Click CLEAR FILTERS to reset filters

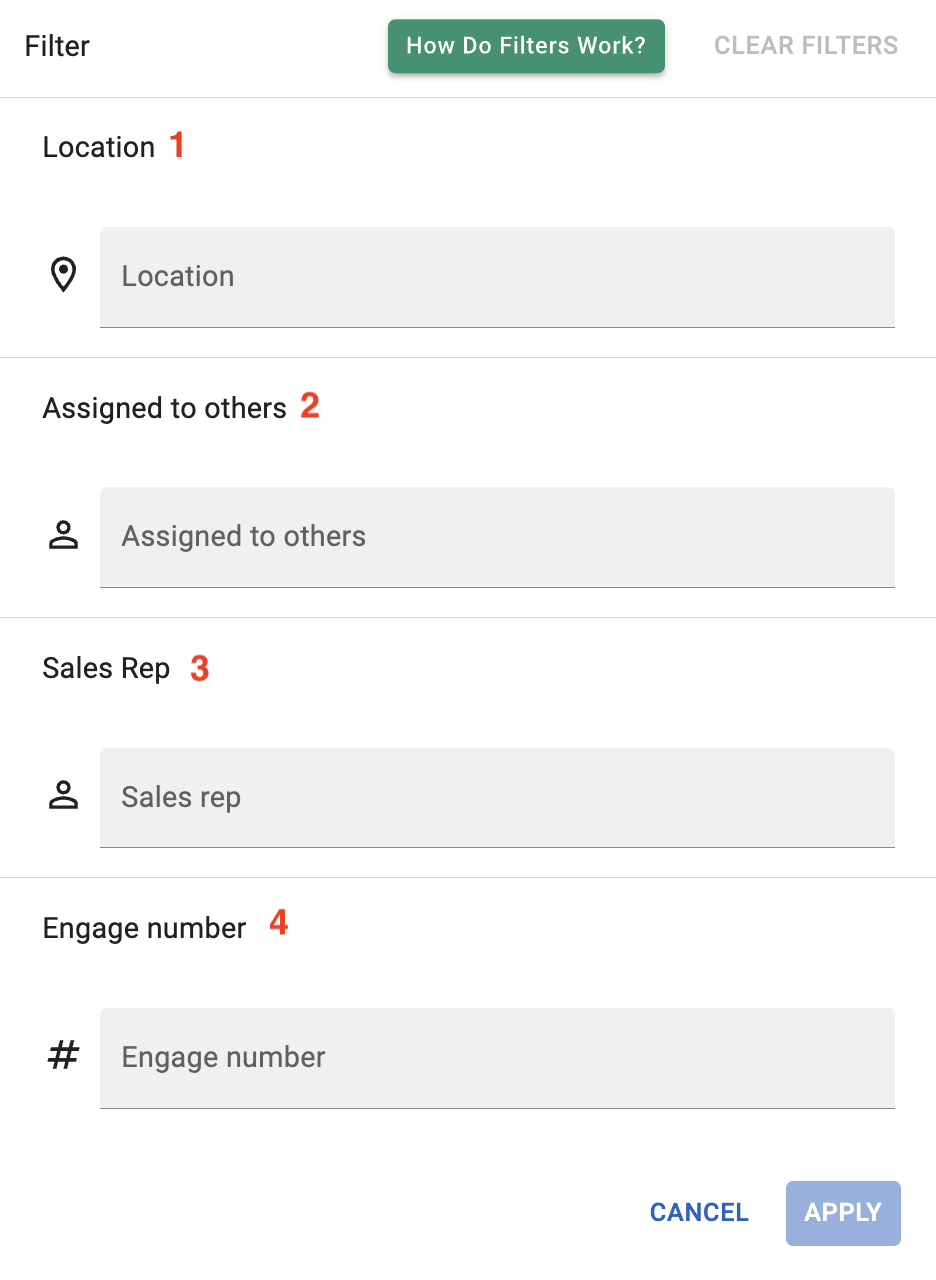[805, 45]
